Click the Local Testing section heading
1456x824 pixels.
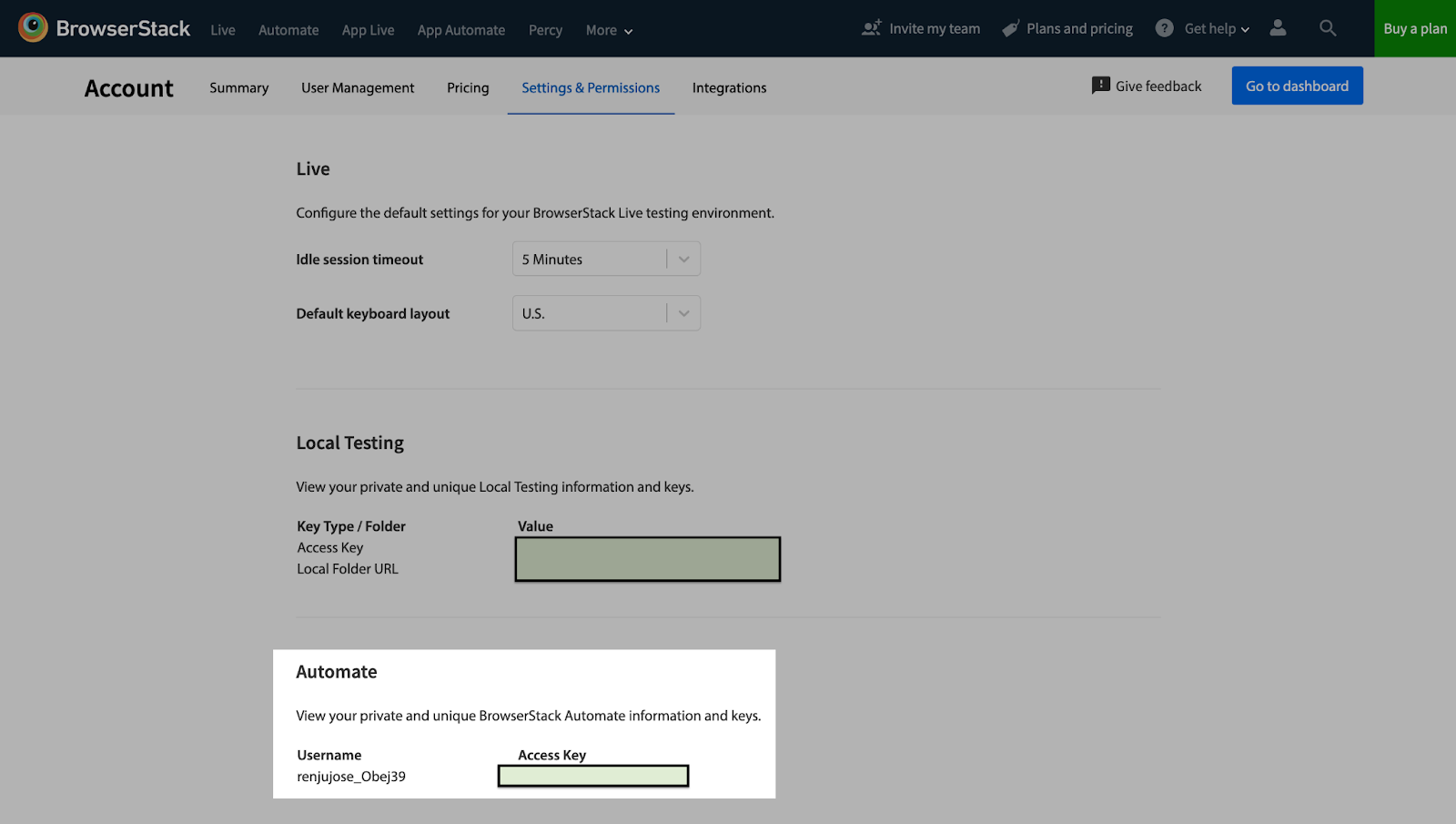point(350,443)
